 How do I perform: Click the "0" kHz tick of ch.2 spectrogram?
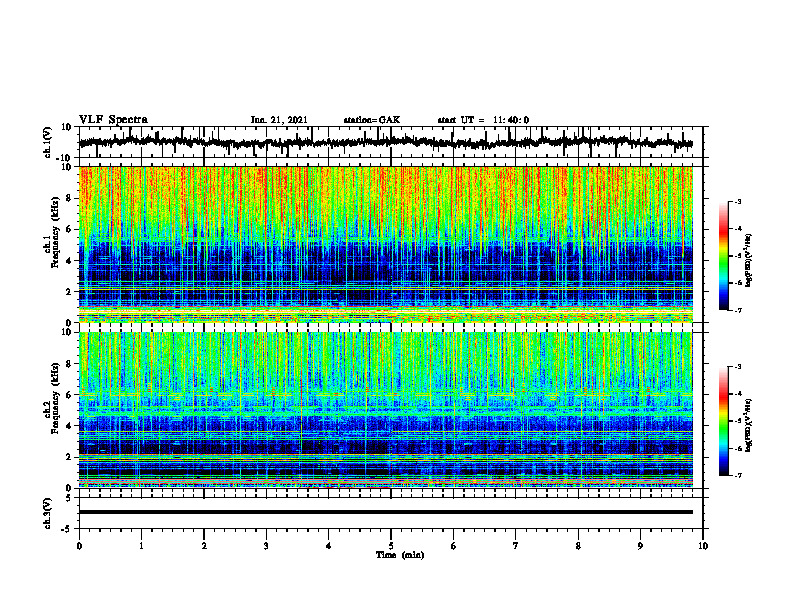(x=69, y=488)
